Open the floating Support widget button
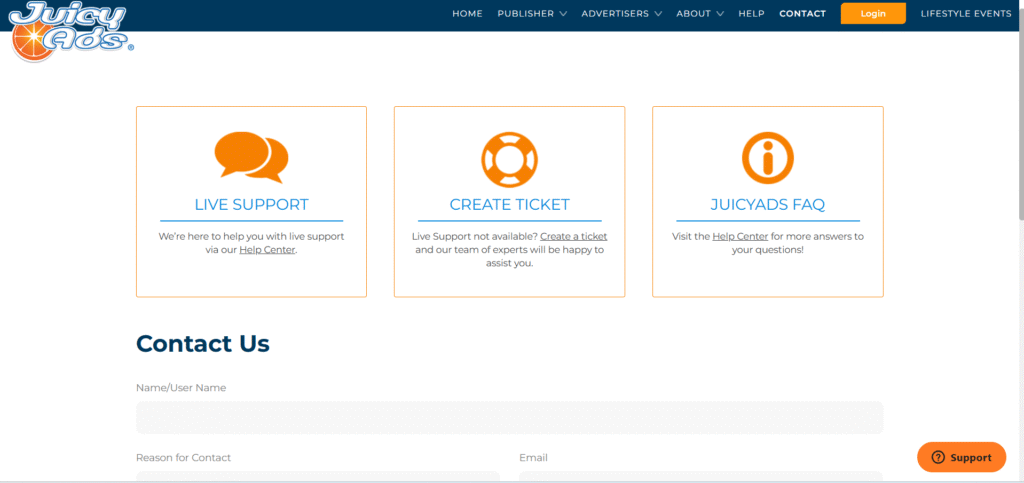The image size is (1024, 483). click(961, 458)
